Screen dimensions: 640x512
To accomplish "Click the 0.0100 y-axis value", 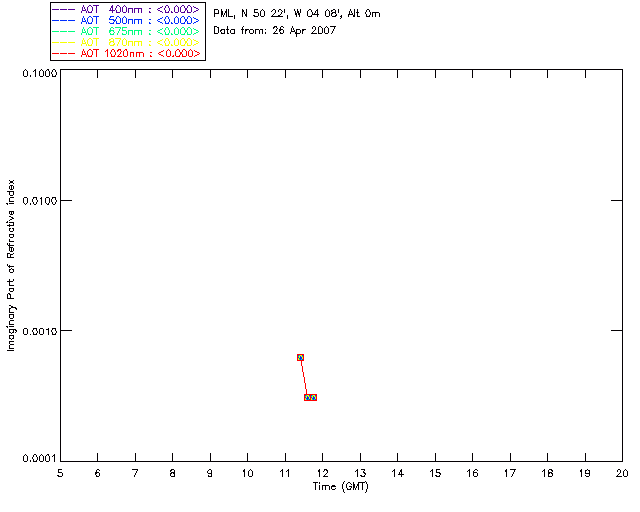I will coord(40,201).
